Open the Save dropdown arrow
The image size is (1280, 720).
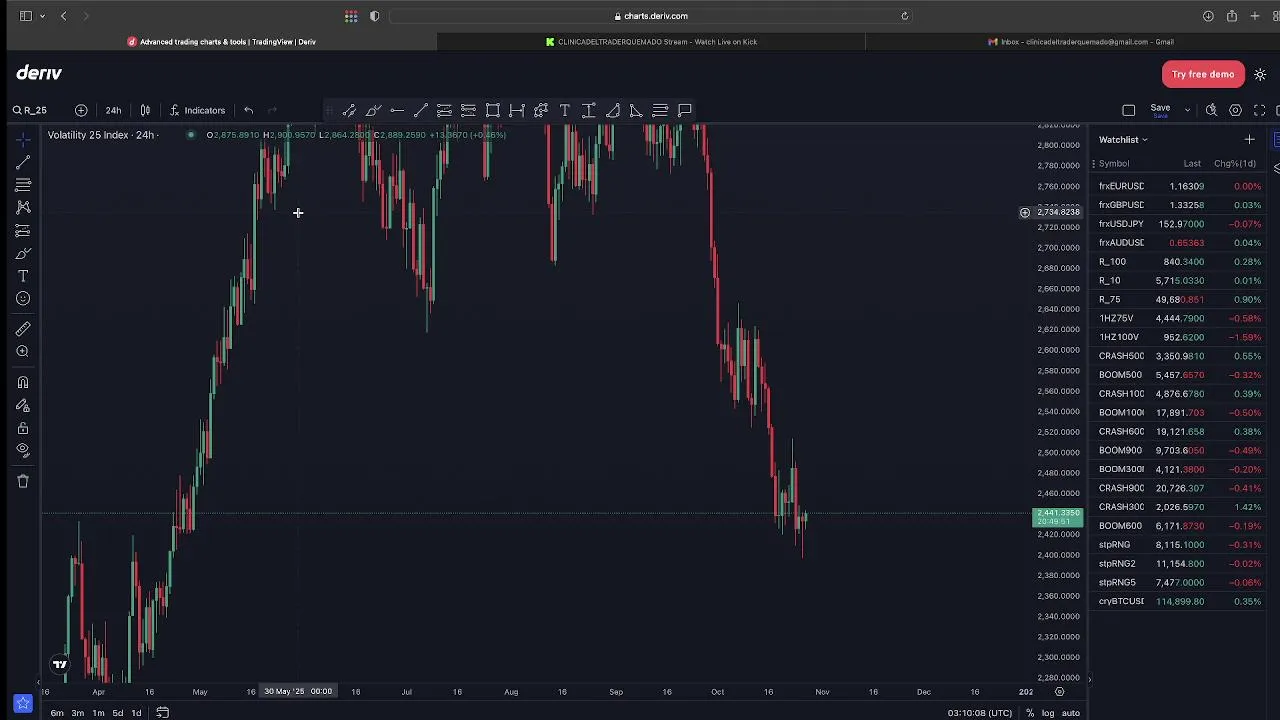(1187, 110)
